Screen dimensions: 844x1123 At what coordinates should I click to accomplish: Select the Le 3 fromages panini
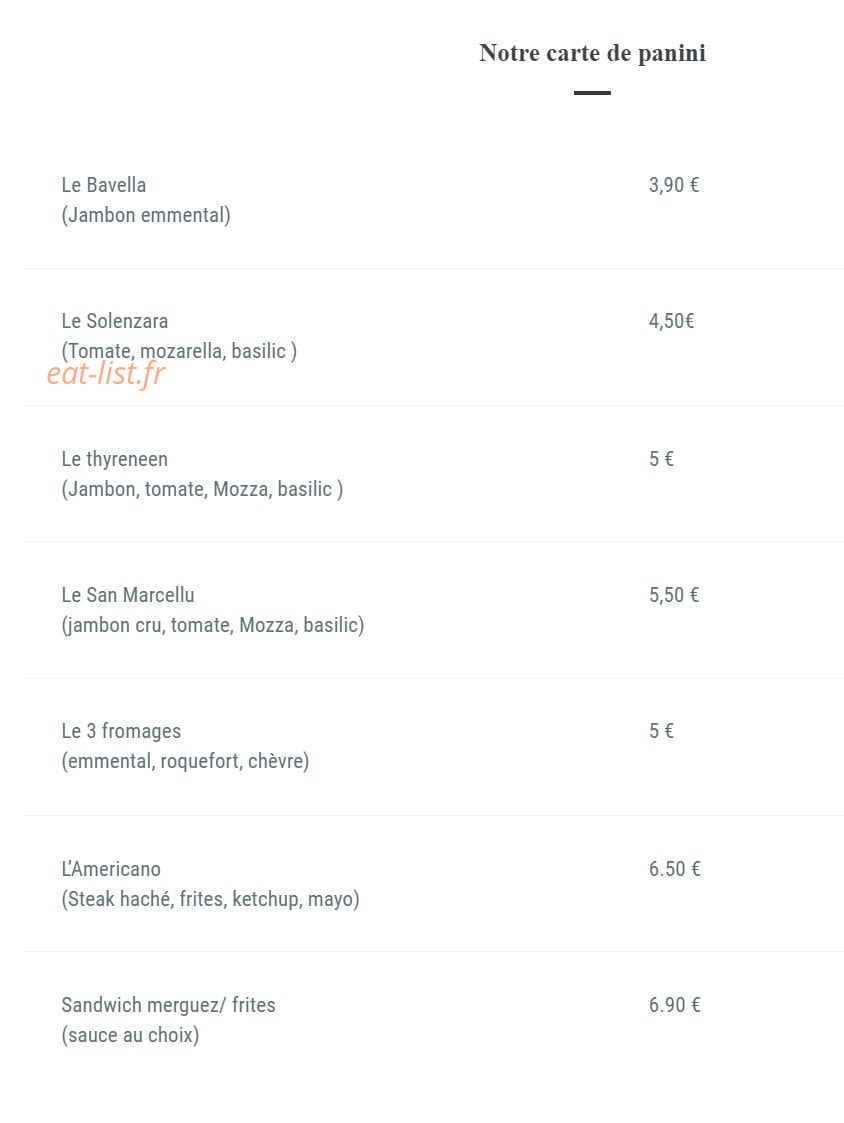pos(121,731)
